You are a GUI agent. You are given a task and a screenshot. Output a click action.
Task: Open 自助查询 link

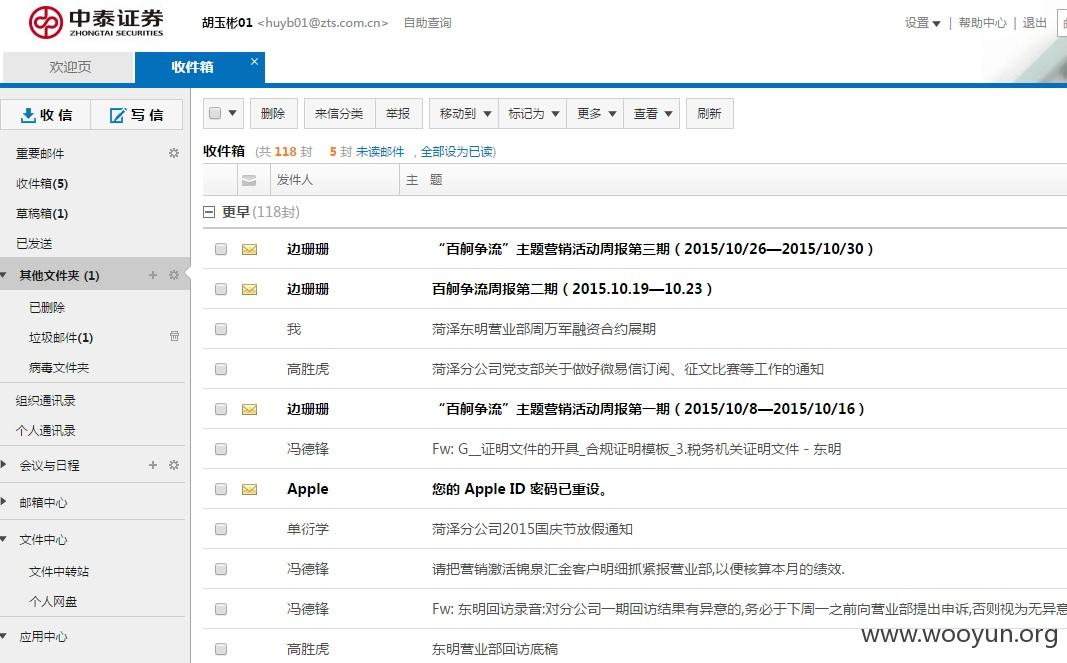[427, 23]
